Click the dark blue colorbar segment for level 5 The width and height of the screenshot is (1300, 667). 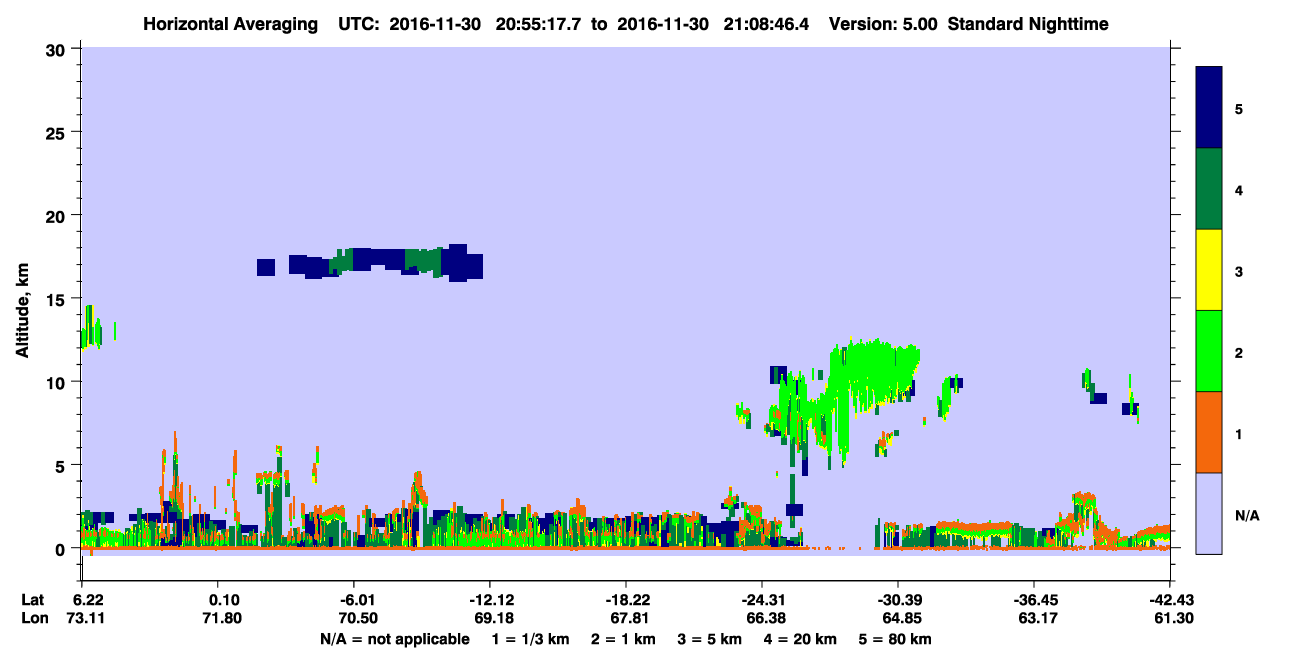[x=1209, y=107]
